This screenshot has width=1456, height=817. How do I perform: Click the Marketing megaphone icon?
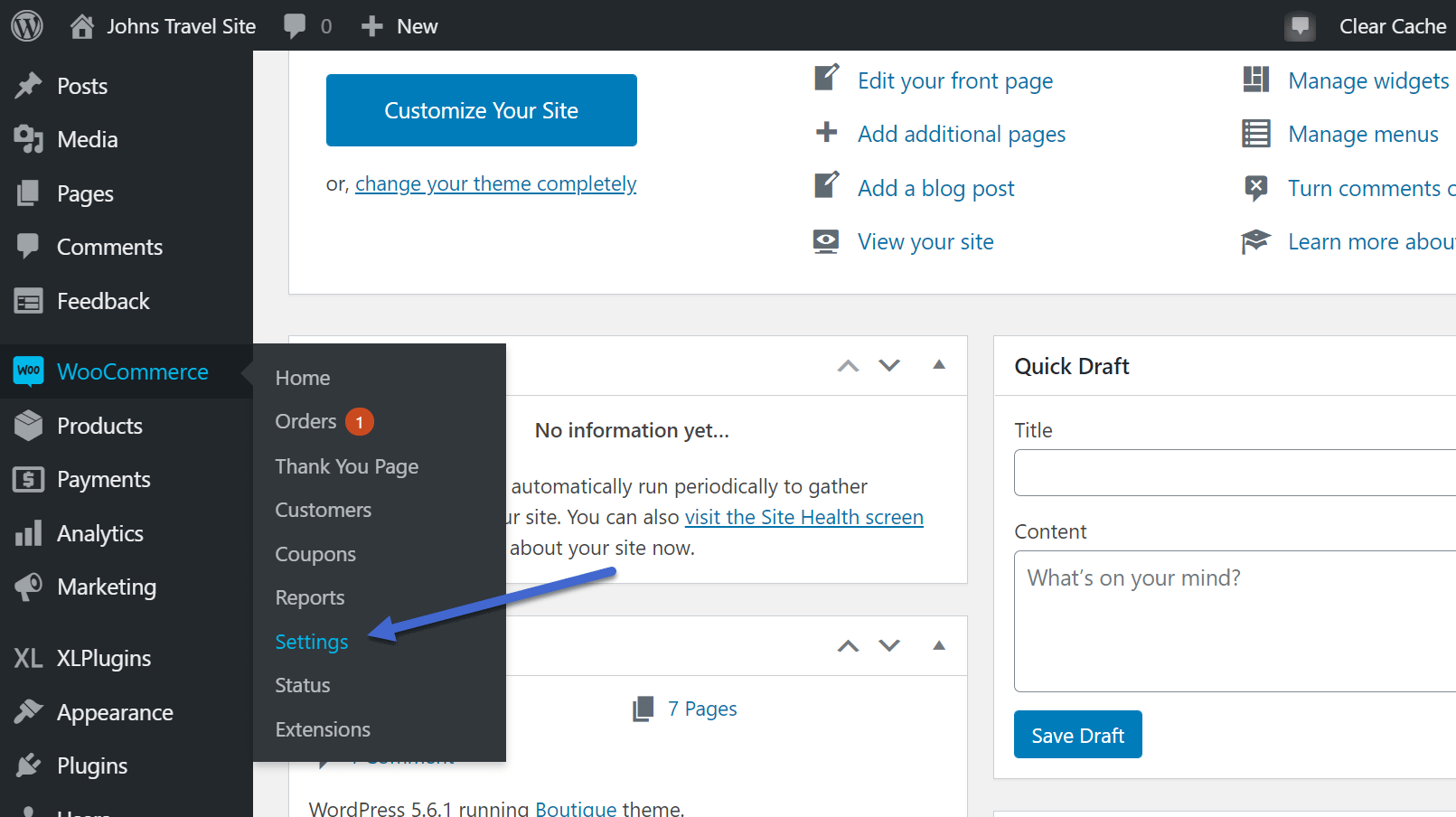(29, 587)
